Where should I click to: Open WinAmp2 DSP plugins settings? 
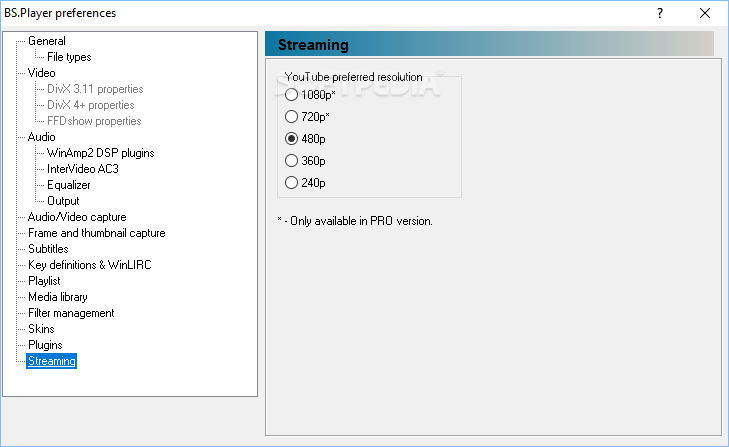[x=100, y=153]
